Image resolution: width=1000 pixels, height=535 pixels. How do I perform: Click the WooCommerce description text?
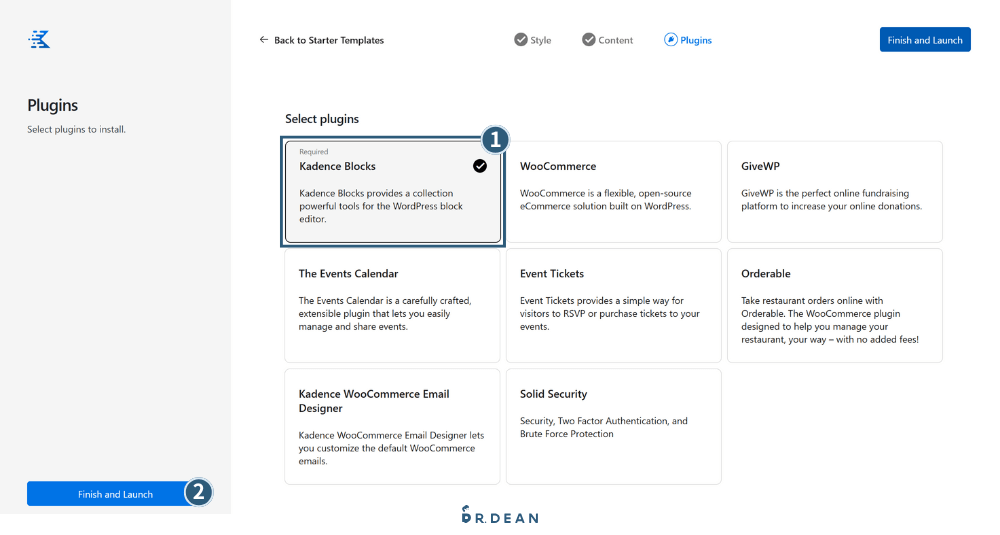tap(605, 200)
